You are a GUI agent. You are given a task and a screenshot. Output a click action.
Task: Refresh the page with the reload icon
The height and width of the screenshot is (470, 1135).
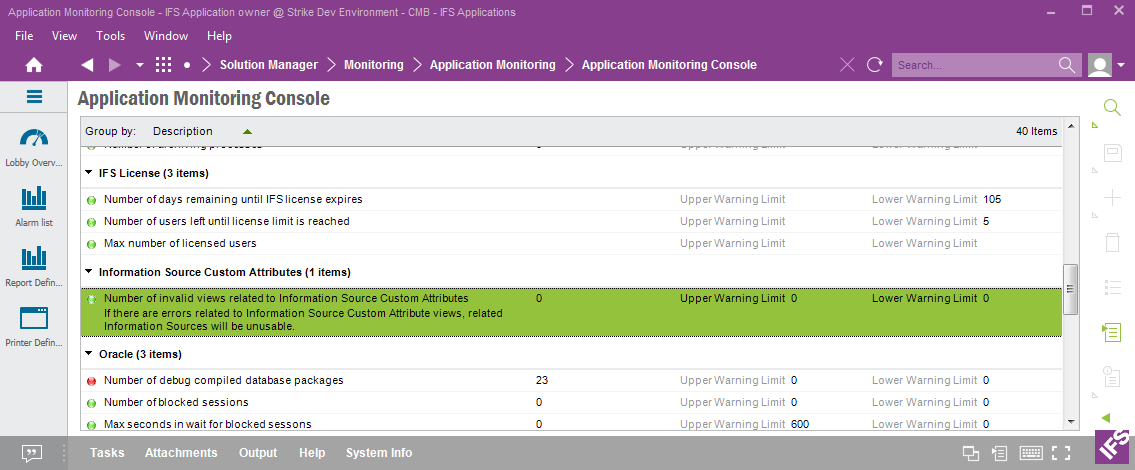click(x=874, y=65)
